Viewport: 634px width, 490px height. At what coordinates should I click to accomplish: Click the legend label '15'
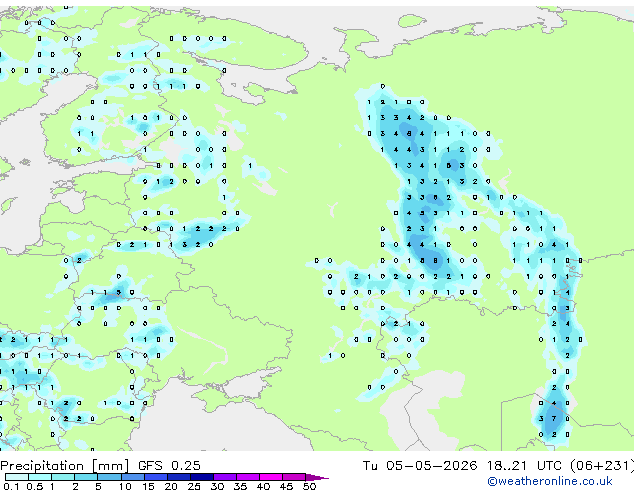click(148, 486)
